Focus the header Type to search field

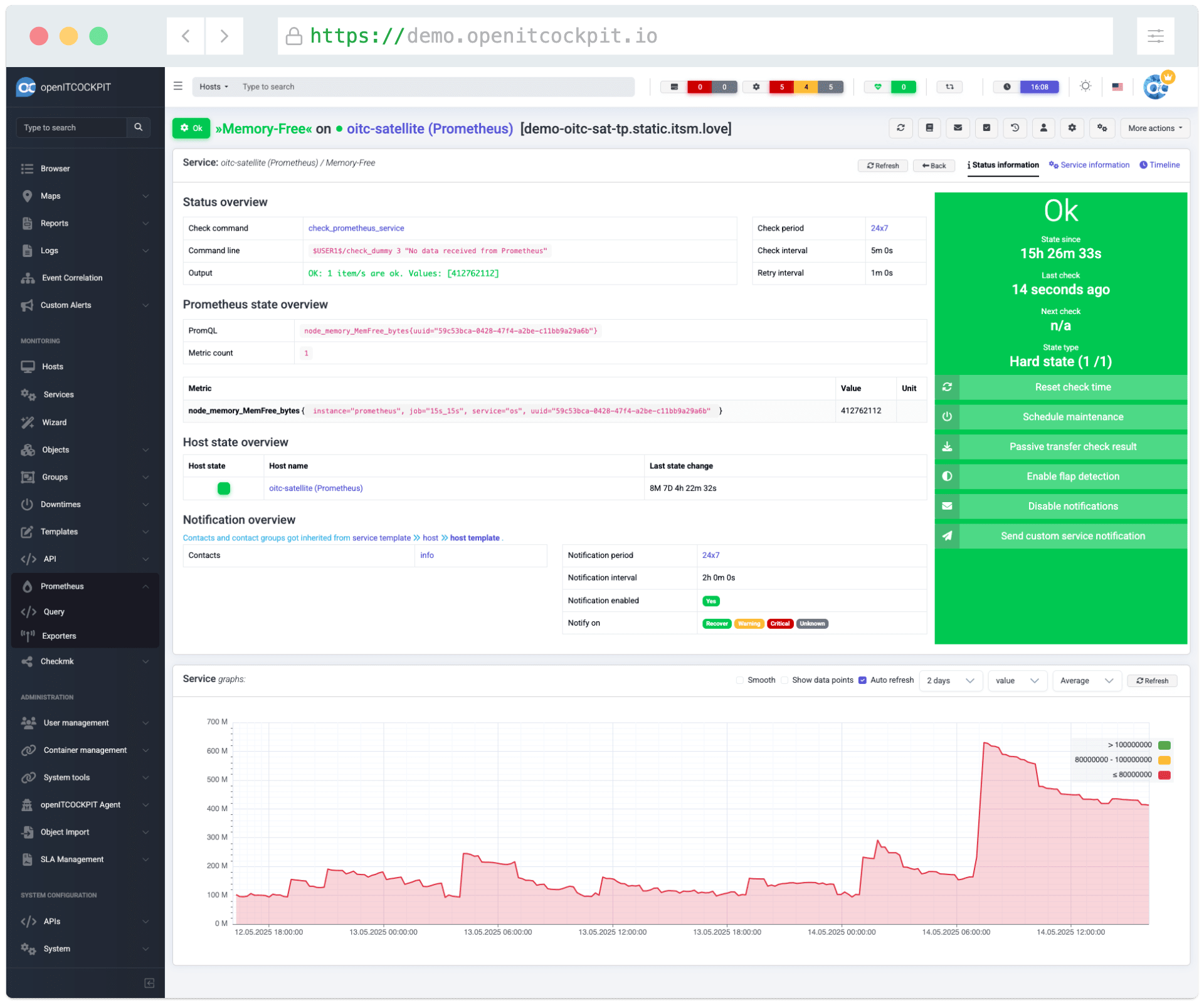click(436, 87)
